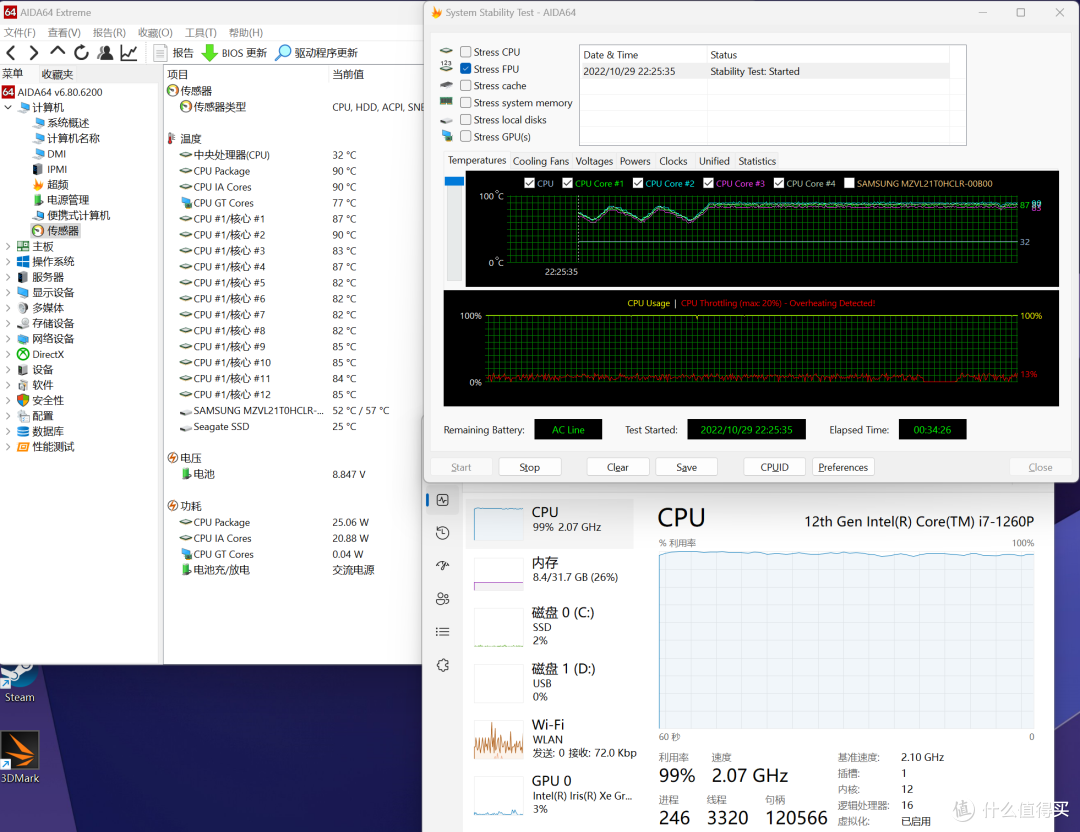The width and height of the screenshot is (1080, 832).
Task: Collapse the 计算机 tree node
Action: 8,107
